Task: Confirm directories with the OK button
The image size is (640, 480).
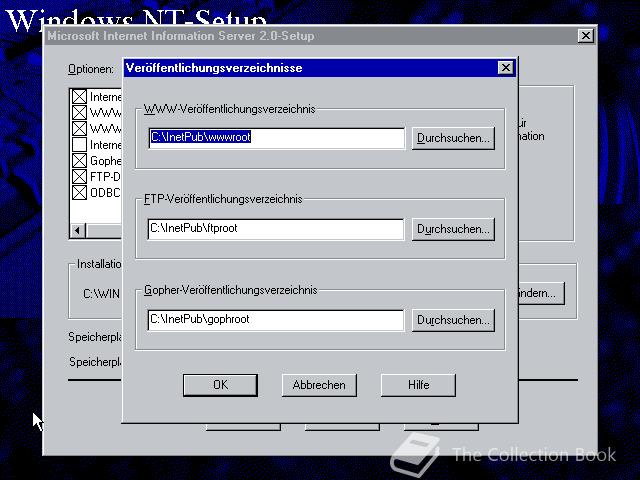Action: click(220, 385)
